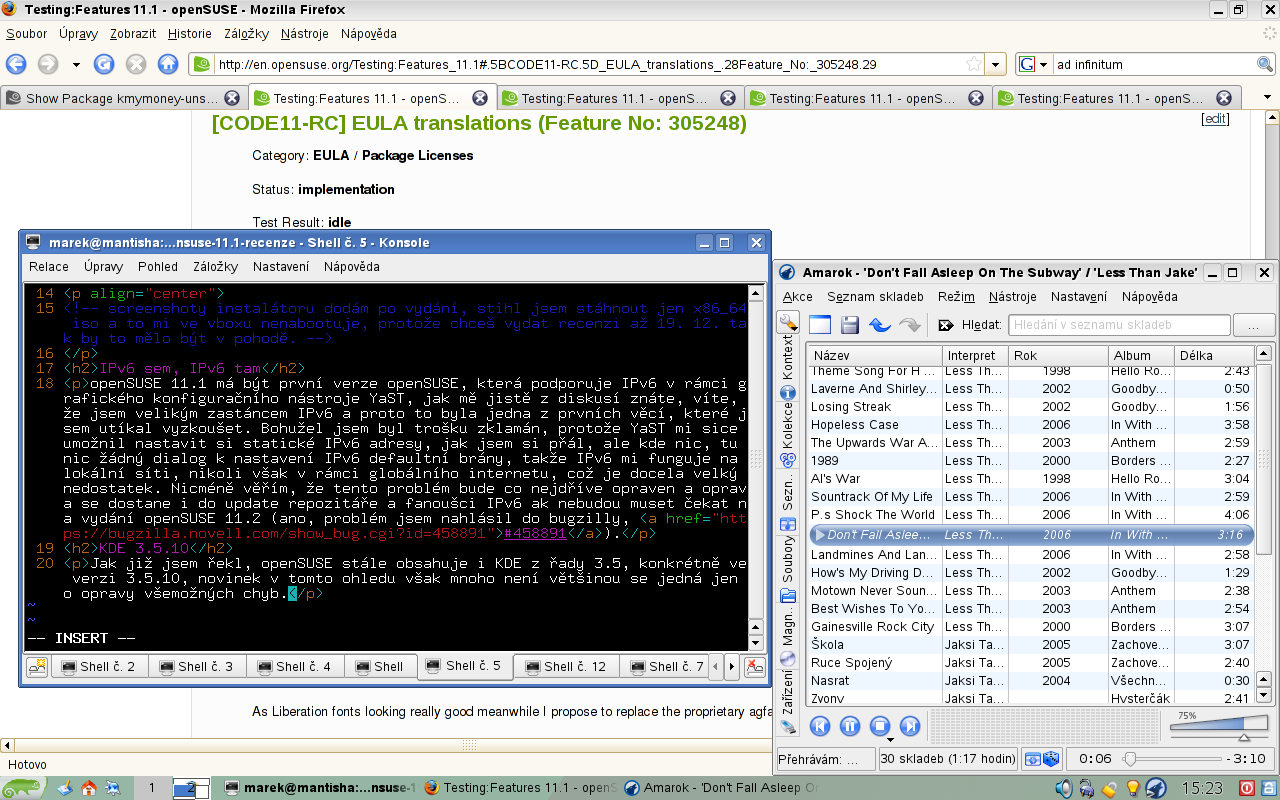Adjust the Amarok volume slider at 75%
This screenshot has width=1280, height=800.
[x=1220, y=728]
